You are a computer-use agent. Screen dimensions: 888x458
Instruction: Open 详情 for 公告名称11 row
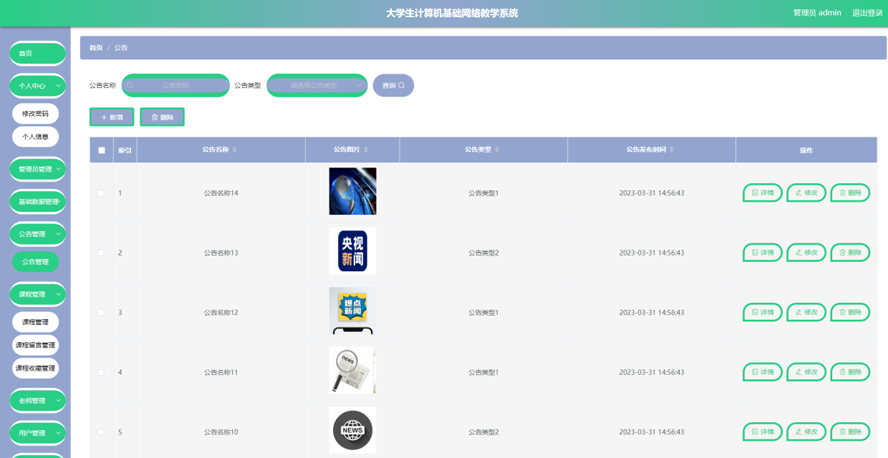(x=762, y=372)
